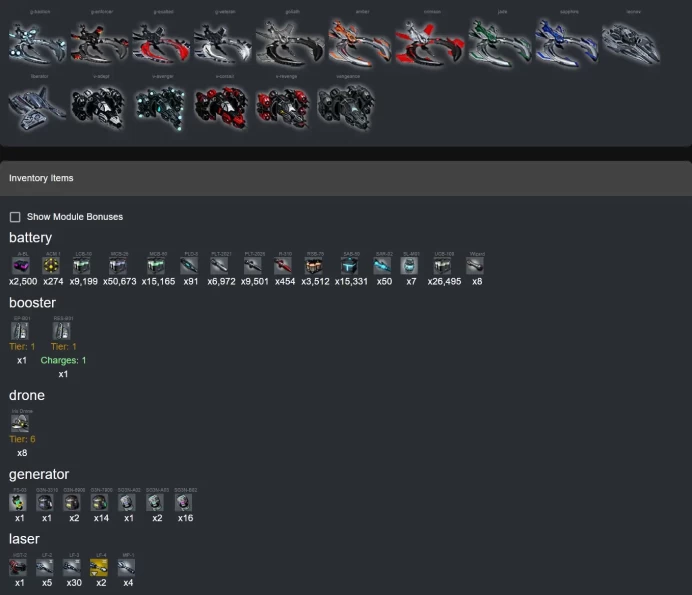Click the RES-B01 booster with charges
This screenshot has width=692, height=595.
61,331
